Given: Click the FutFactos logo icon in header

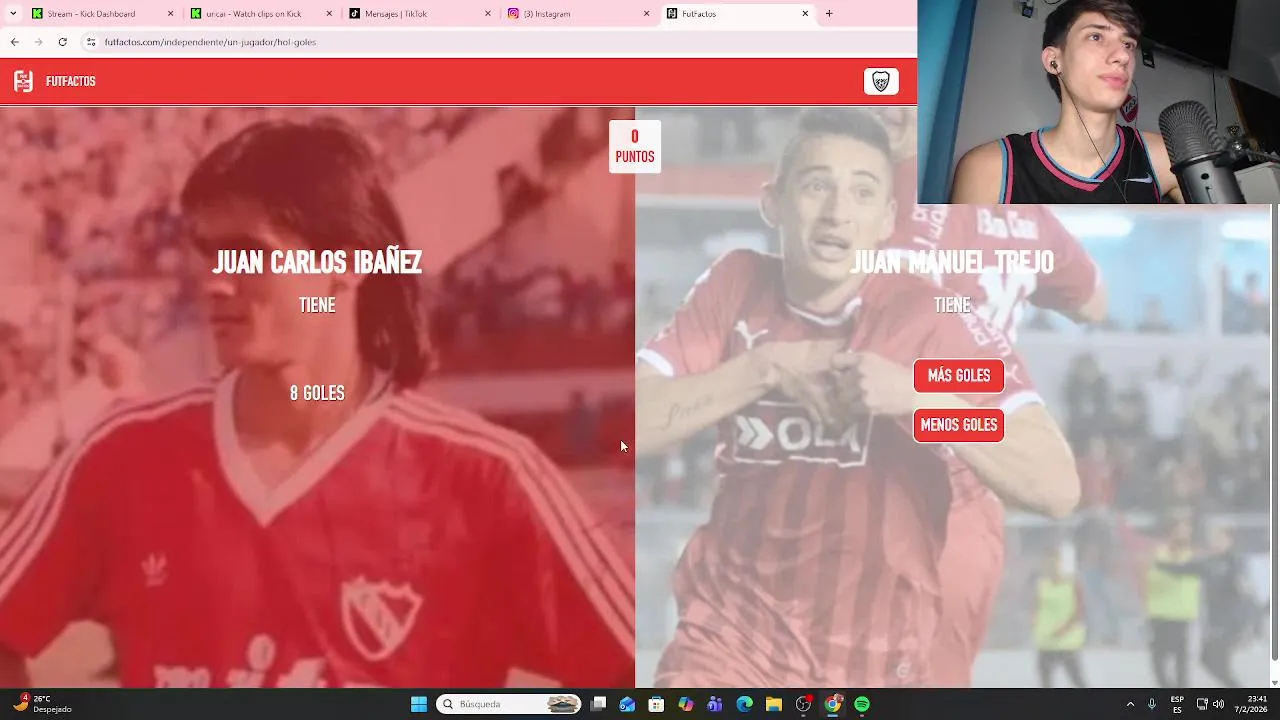Looking at the screenshot, I should (x=23, y=81).
